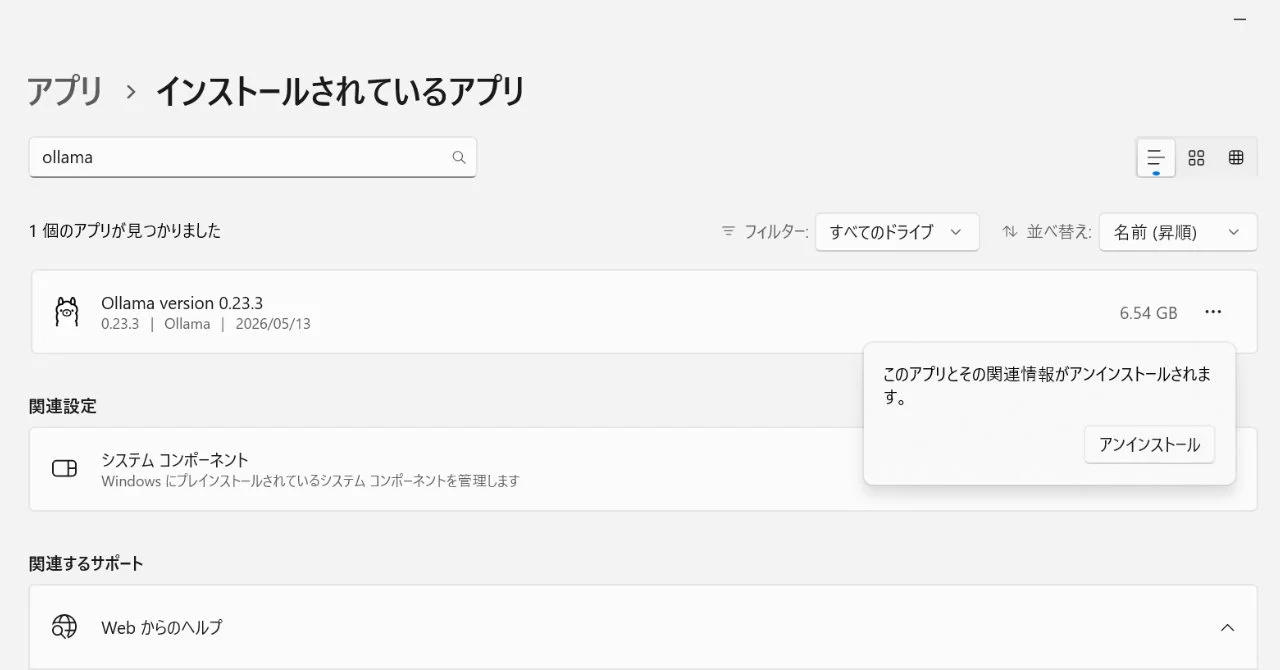
Task: Open the 名前 (昇順) sort dropdown
Action: (1178, 231)
